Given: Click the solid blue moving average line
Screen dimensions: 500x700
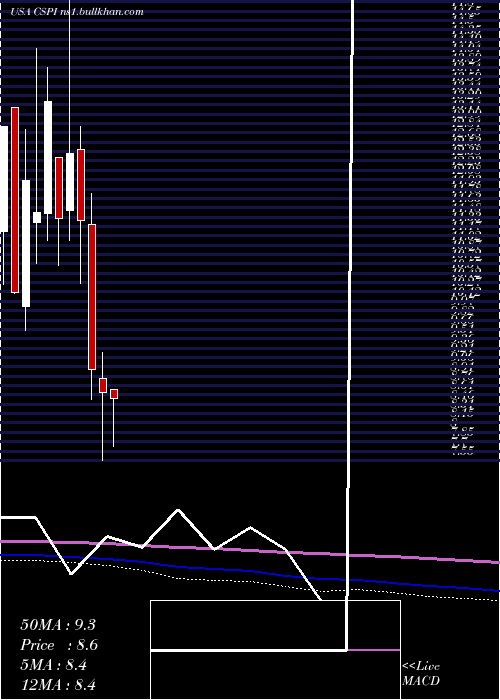Looking at the screenshot, I should tap(250, 571).
